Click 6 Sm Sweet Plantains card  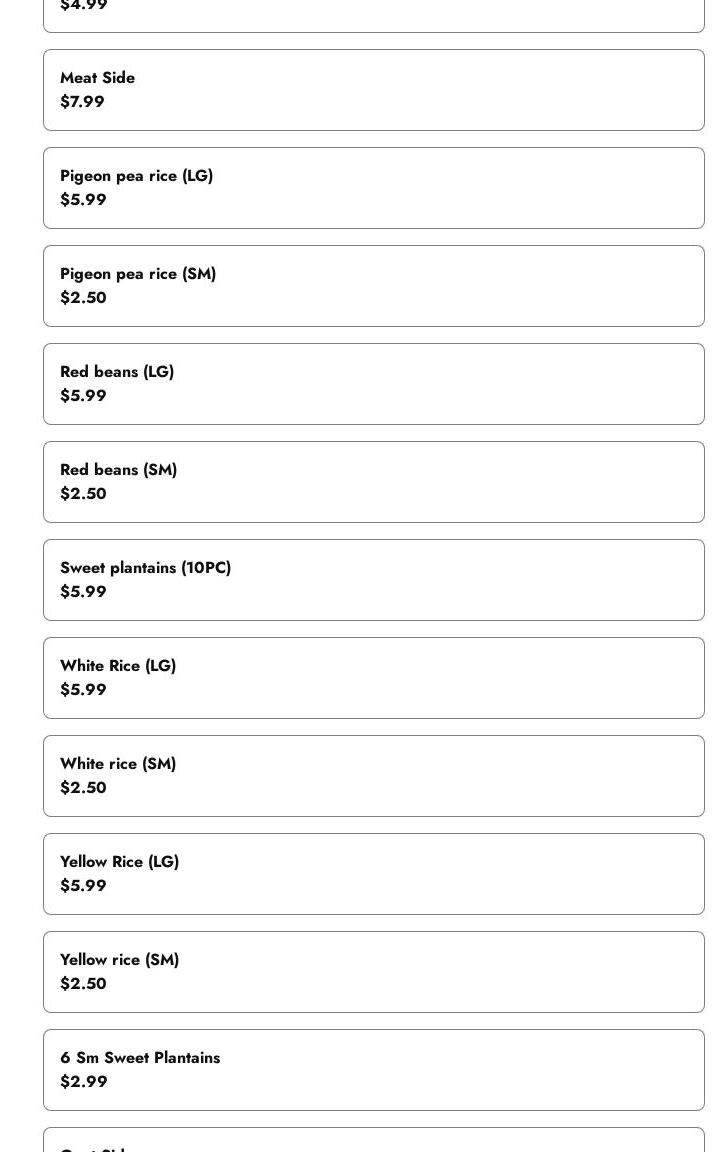(373, 1070)
